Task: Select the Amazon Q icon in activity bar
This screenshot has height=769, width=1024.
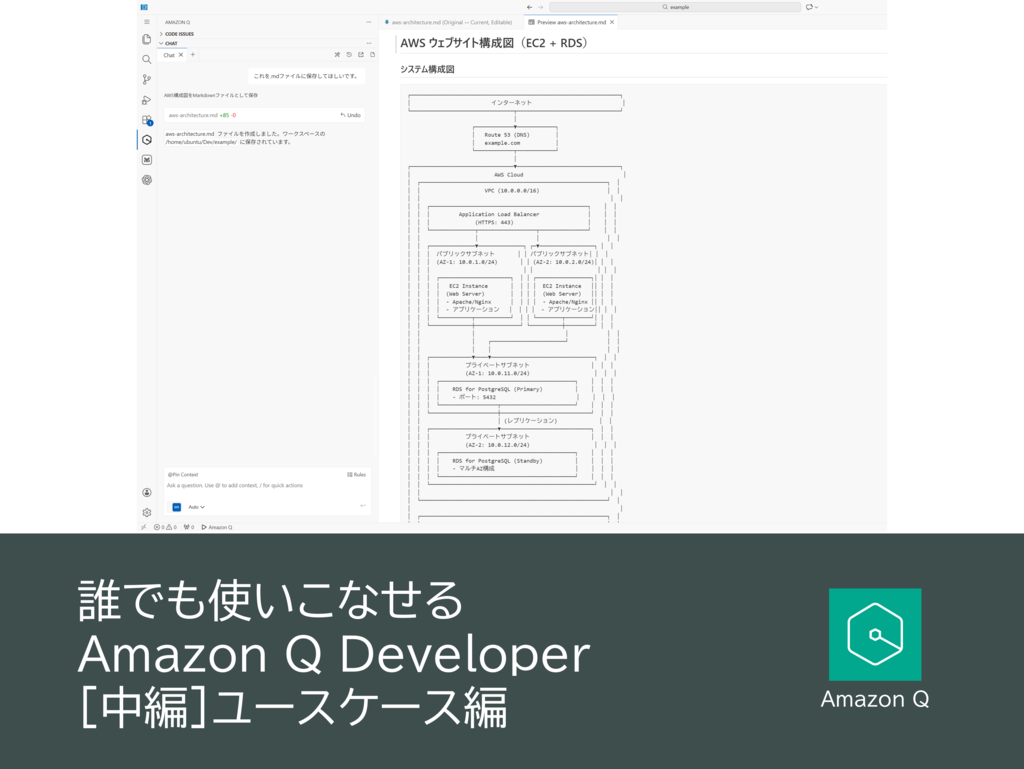Action: [x=147, y=140]
